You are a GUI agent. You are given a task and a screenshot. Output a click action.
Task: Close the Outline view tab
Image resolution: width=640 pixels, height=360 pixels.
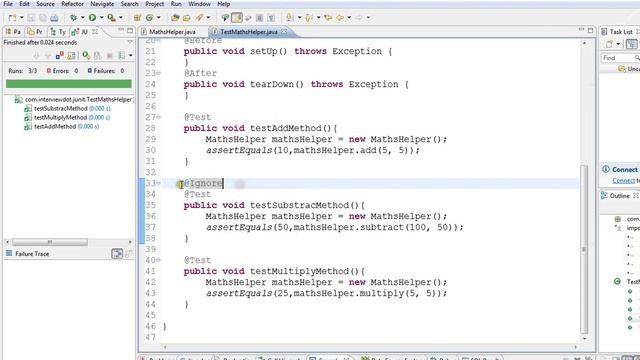coord(636,196)
